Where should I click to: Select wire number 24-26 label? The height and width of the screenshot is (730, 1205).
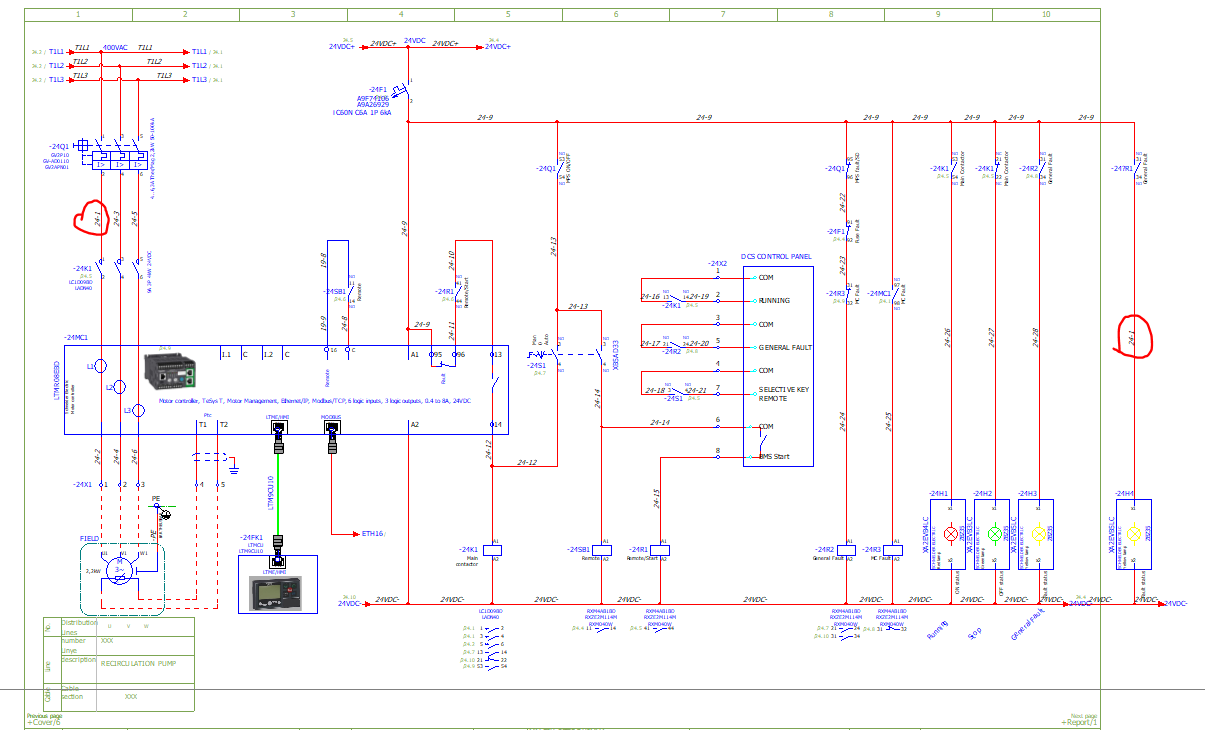947,339
